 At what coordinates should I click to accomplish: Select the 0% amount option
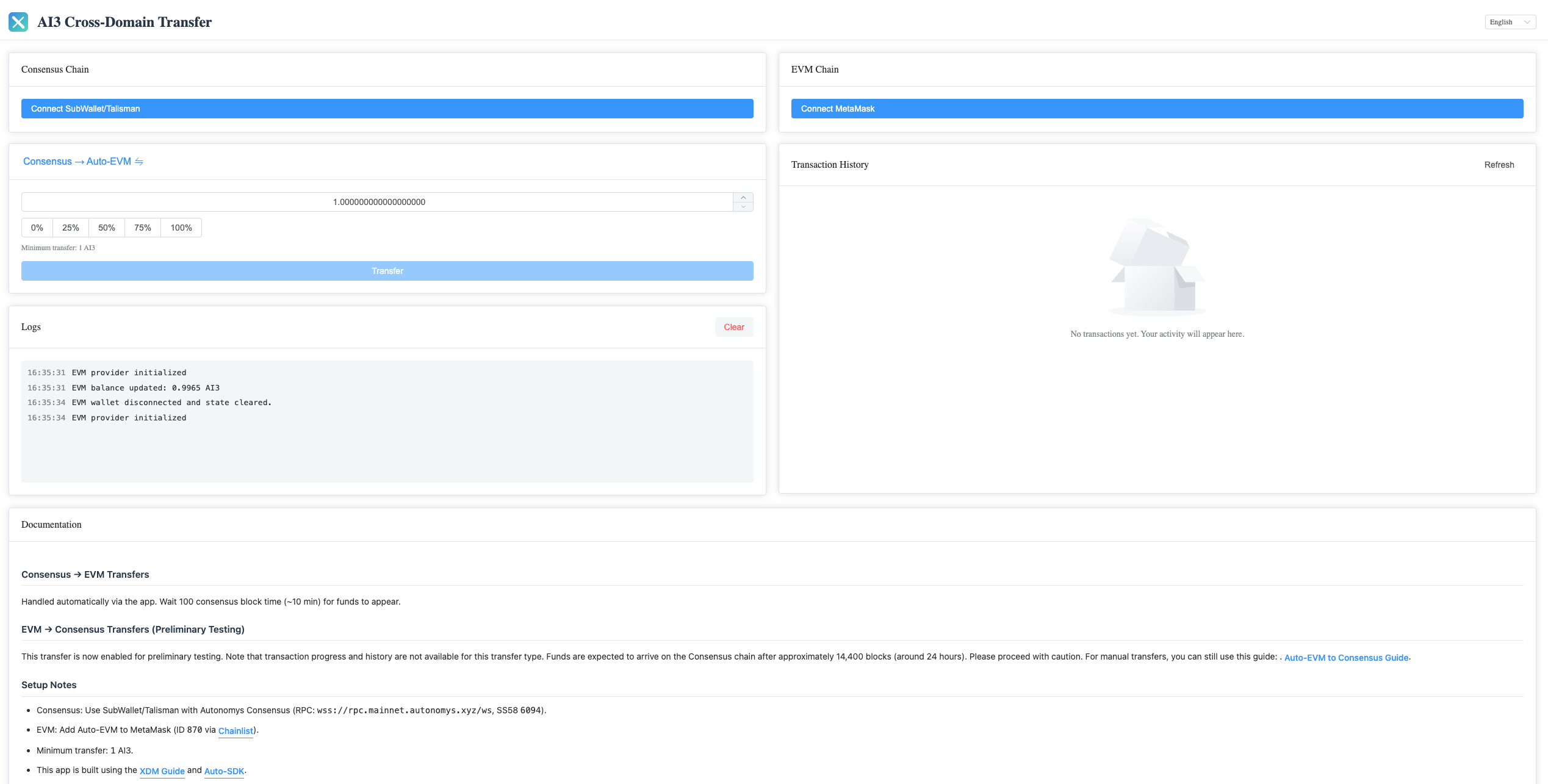37,228
